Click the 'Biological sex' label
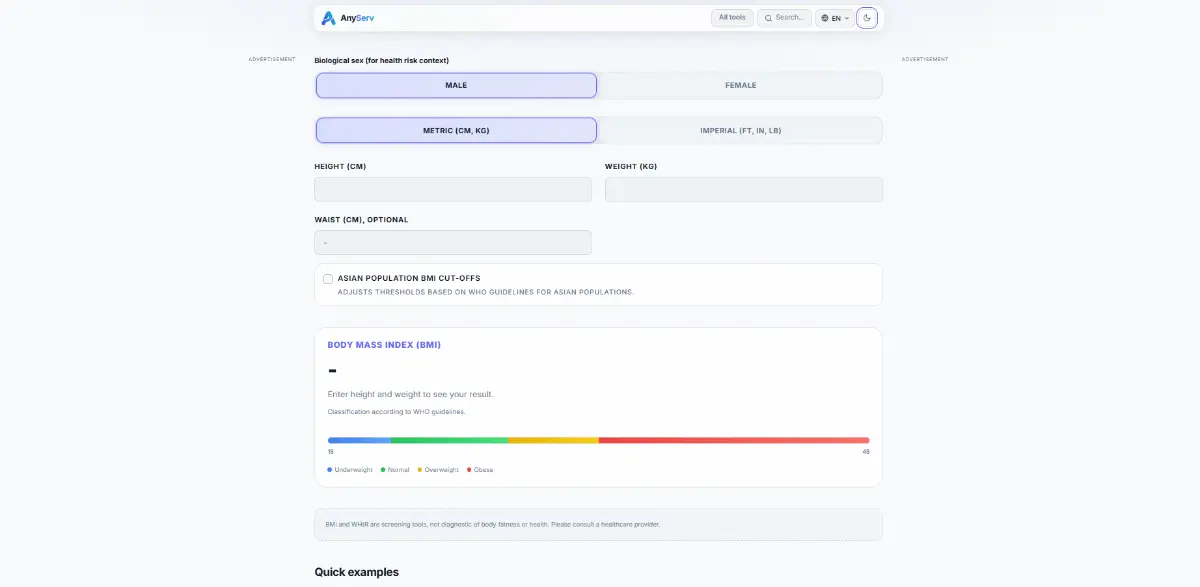1200x587 pixels. pyautogui.click(x=381, y=61)
